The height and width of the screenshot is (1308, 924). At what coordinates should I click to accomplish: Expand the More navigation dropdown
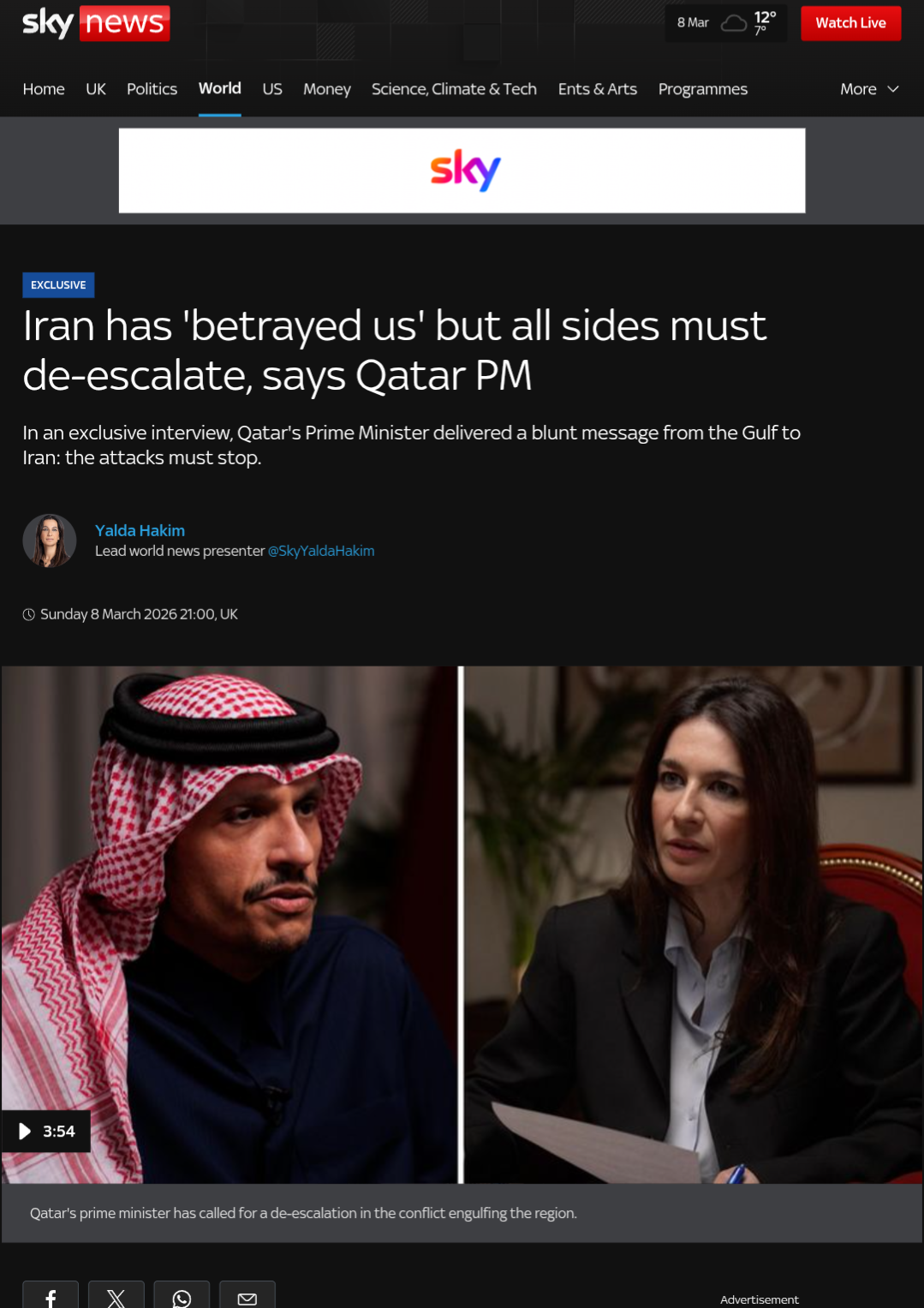coord(869,89)
